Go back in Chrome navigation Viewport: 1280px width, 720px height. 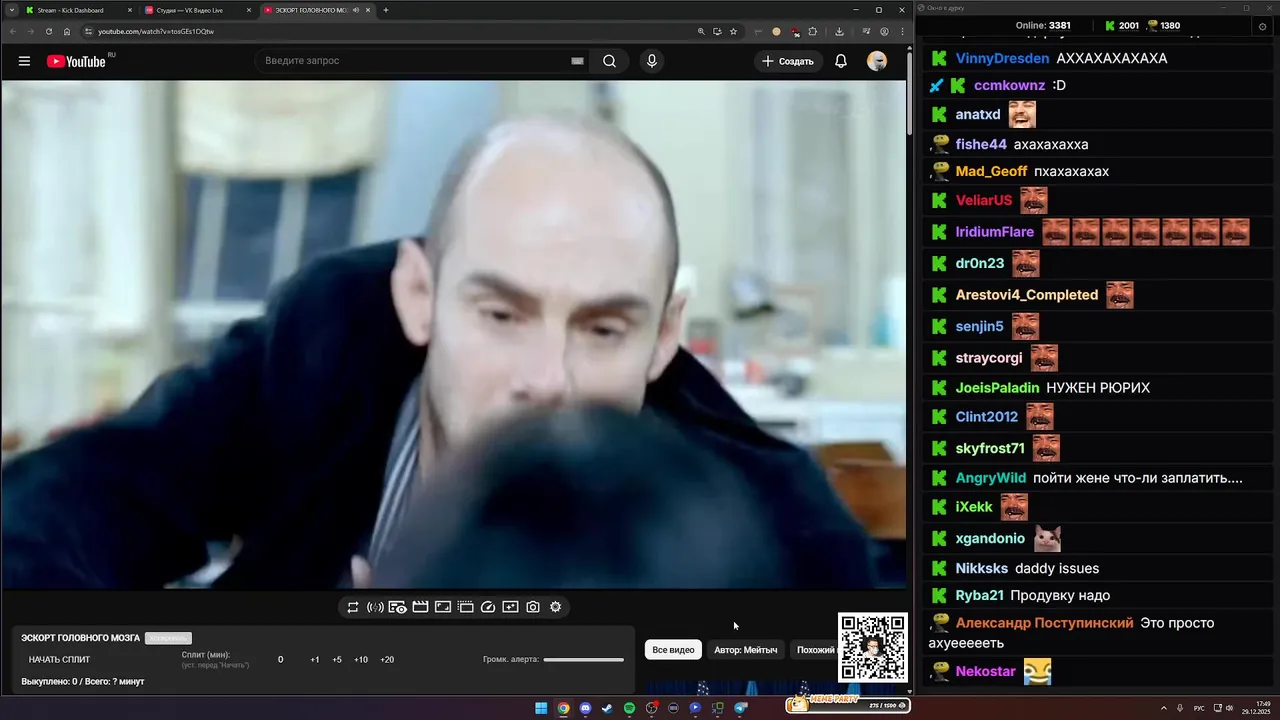13,31
